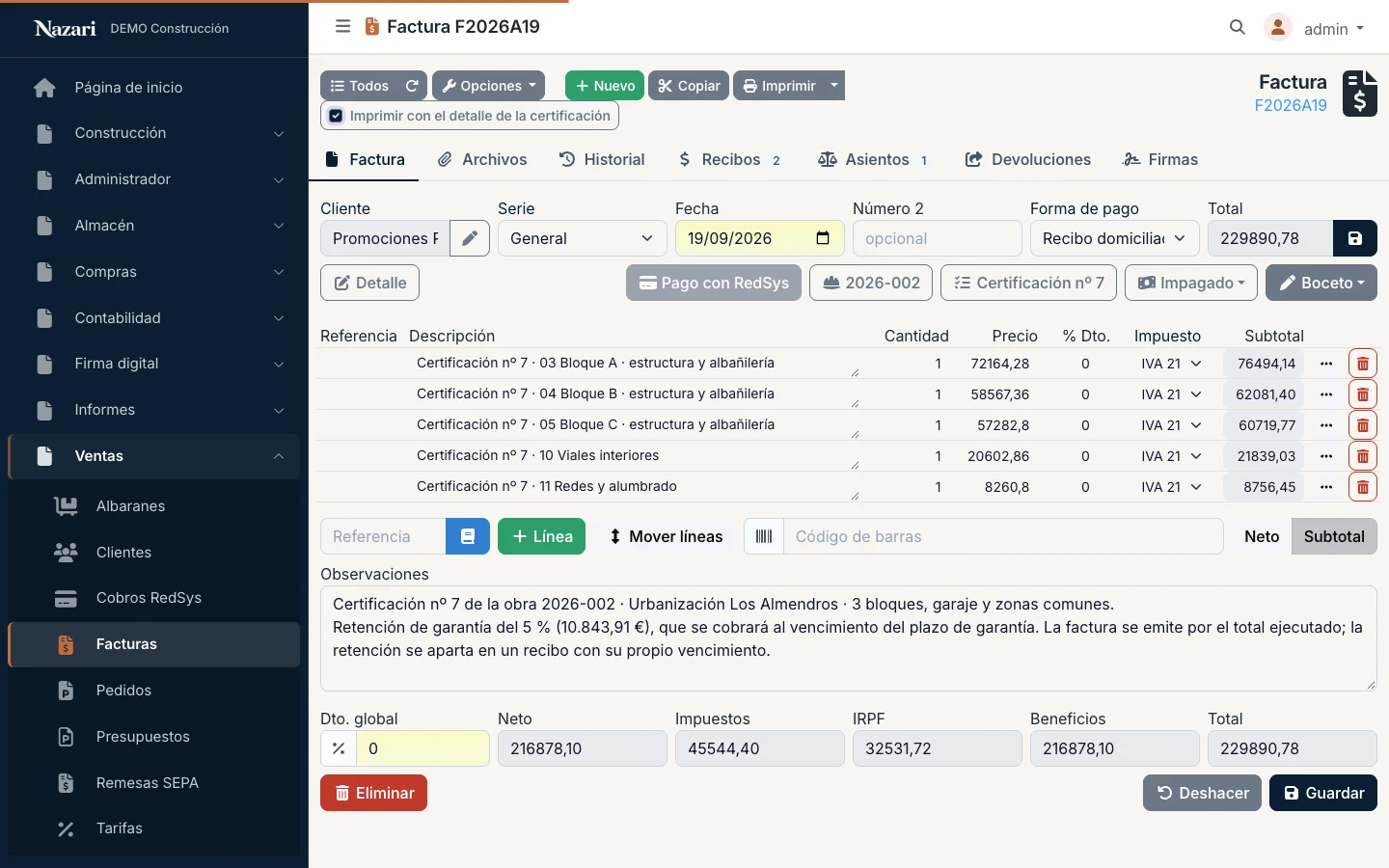Click the blue reference lookup icon
The height and width of the screenshot is (868, 1389).
tap(468, 536)
